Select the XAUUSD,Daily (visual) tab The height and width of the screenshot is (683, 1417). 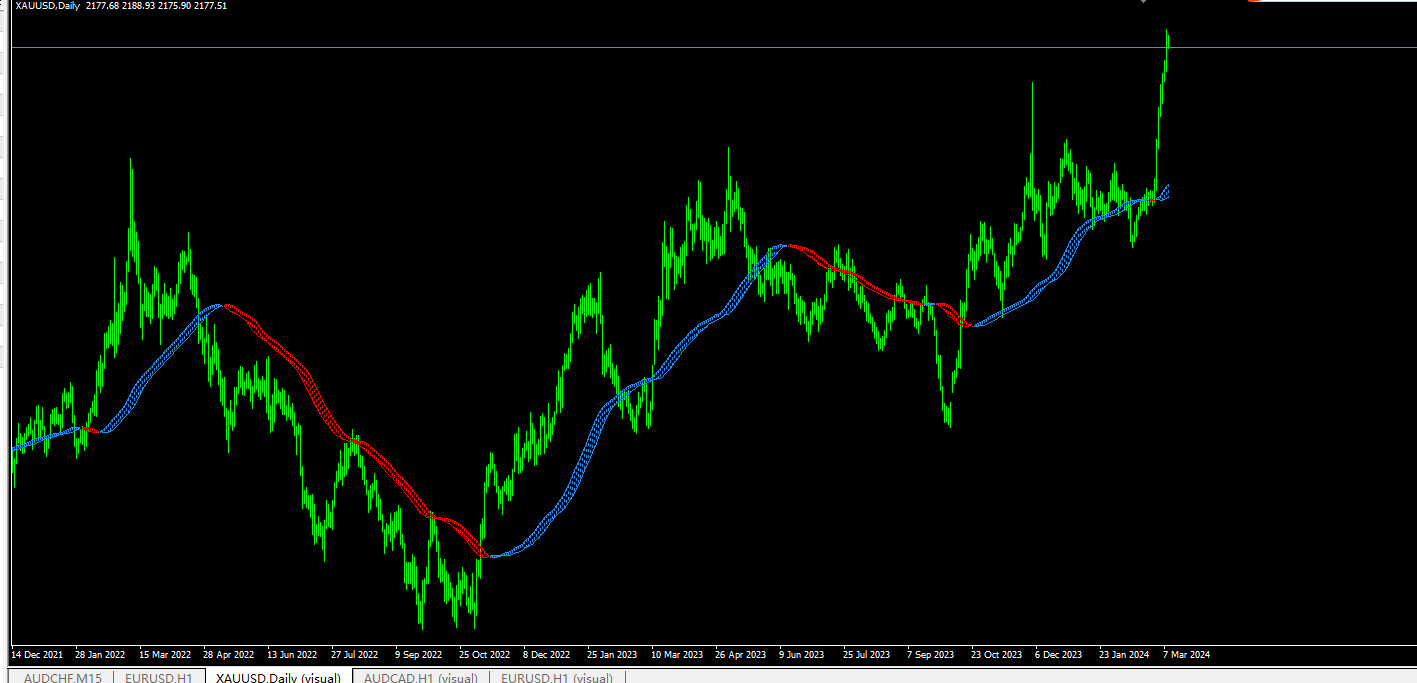pyautogui.click(x=279, y=677)
